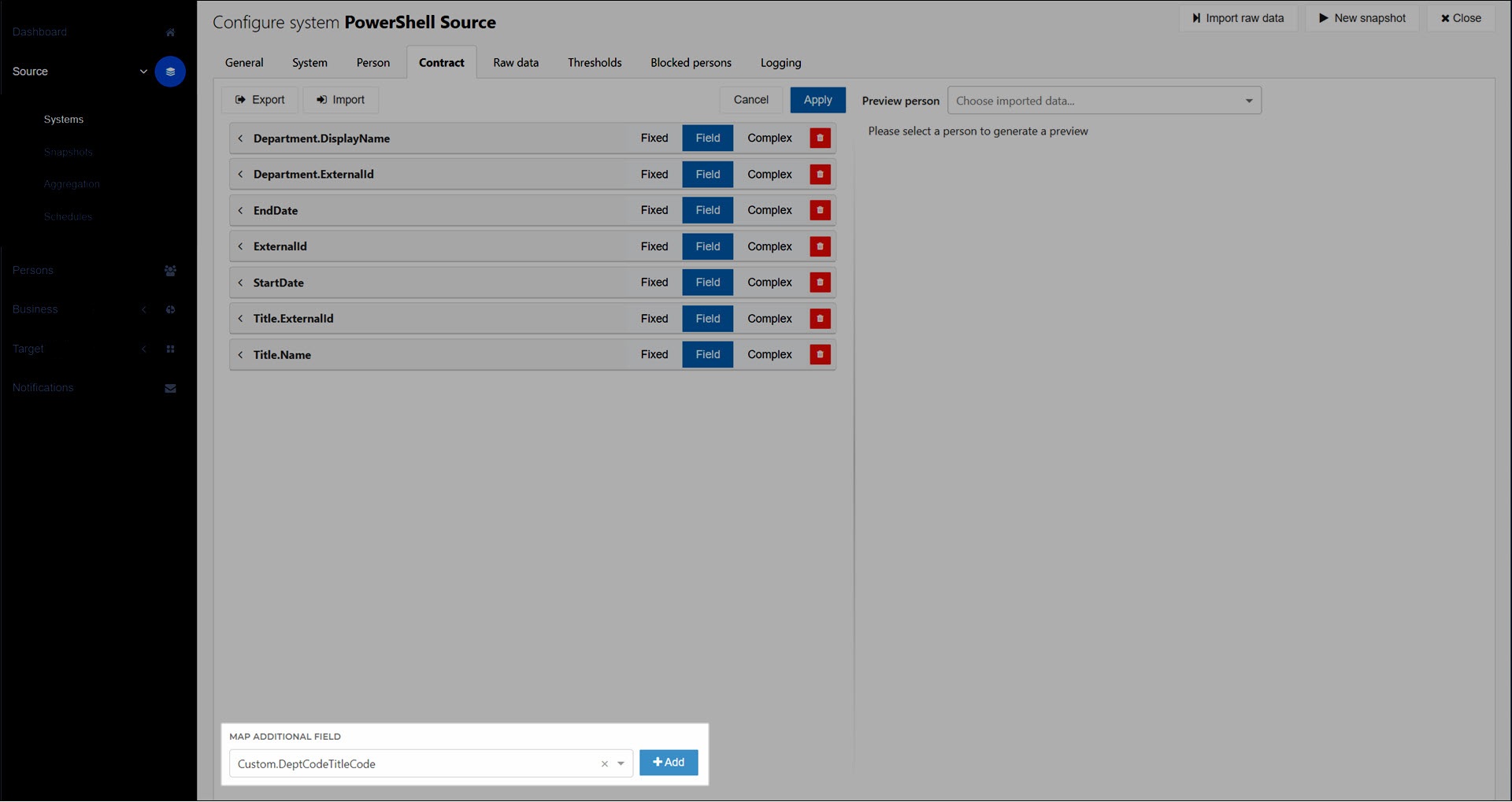Switch to the Blocked persons tab
The width and height of the screenshot is (1512, 802).
691,63
